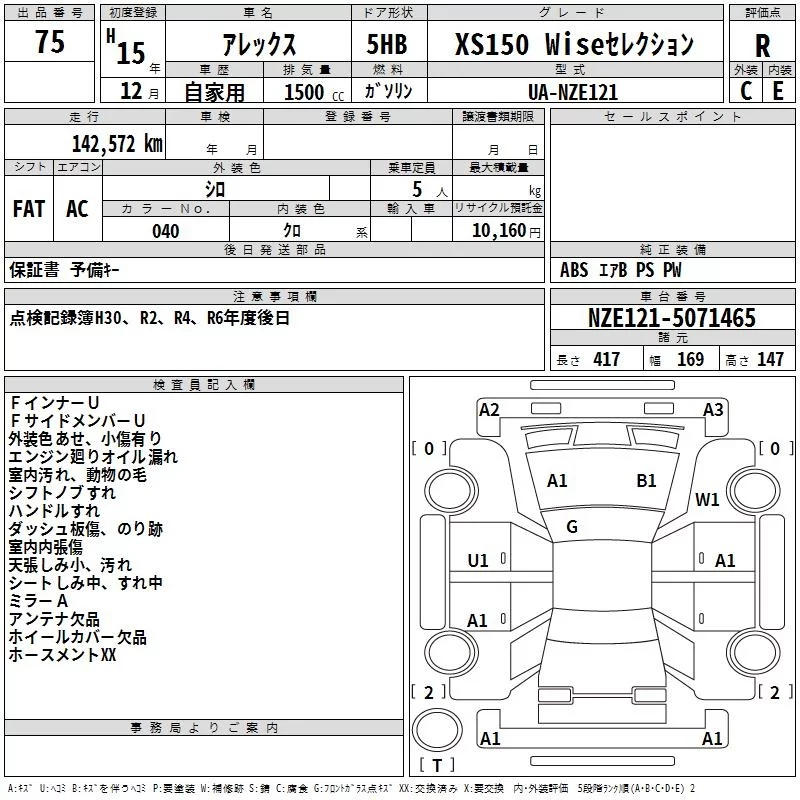800x800 pixels.
Task: Select note アンテナ欠品
Action: (54, 619)
